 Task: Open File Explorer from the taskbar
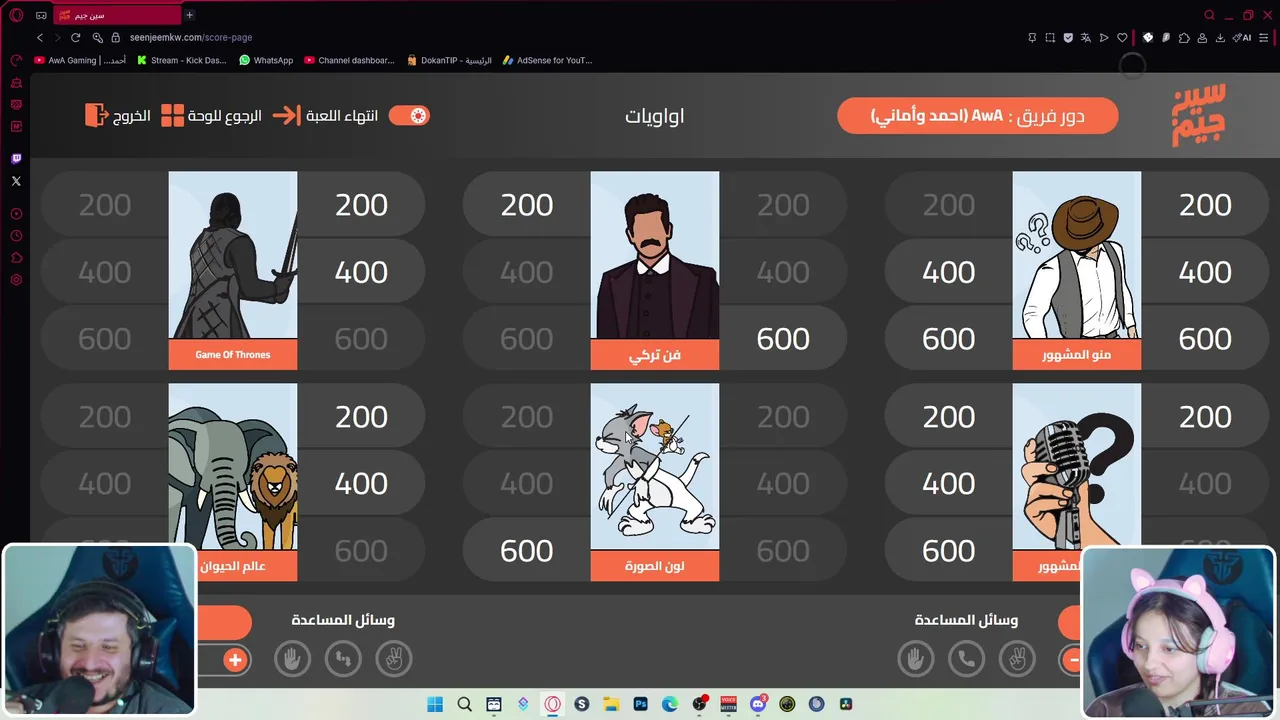[611, 704]
